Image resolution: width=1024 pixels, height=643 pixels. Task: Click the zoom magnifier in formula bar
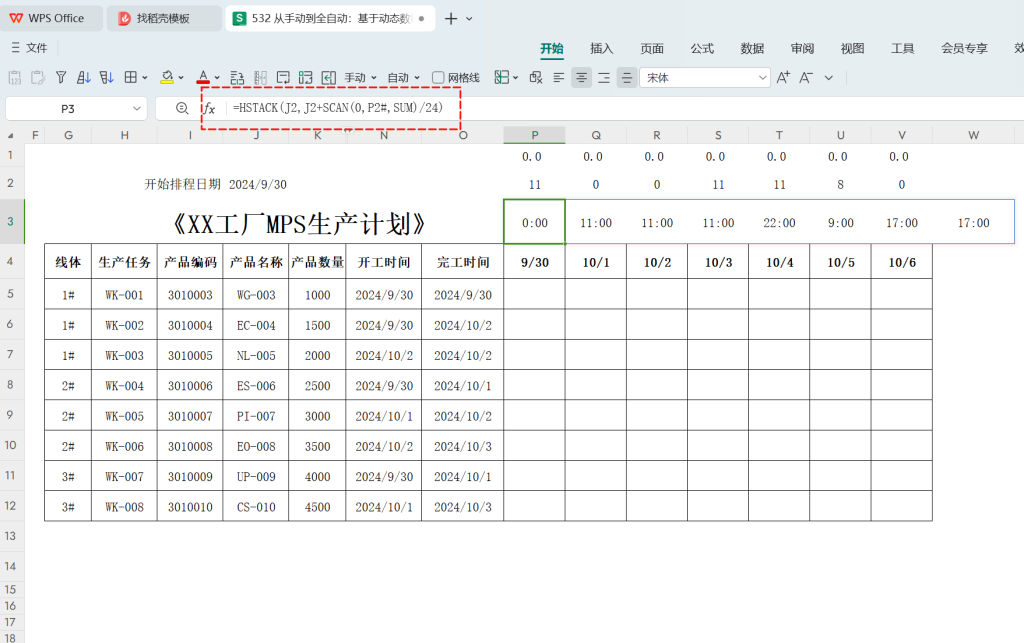(182, 108)
